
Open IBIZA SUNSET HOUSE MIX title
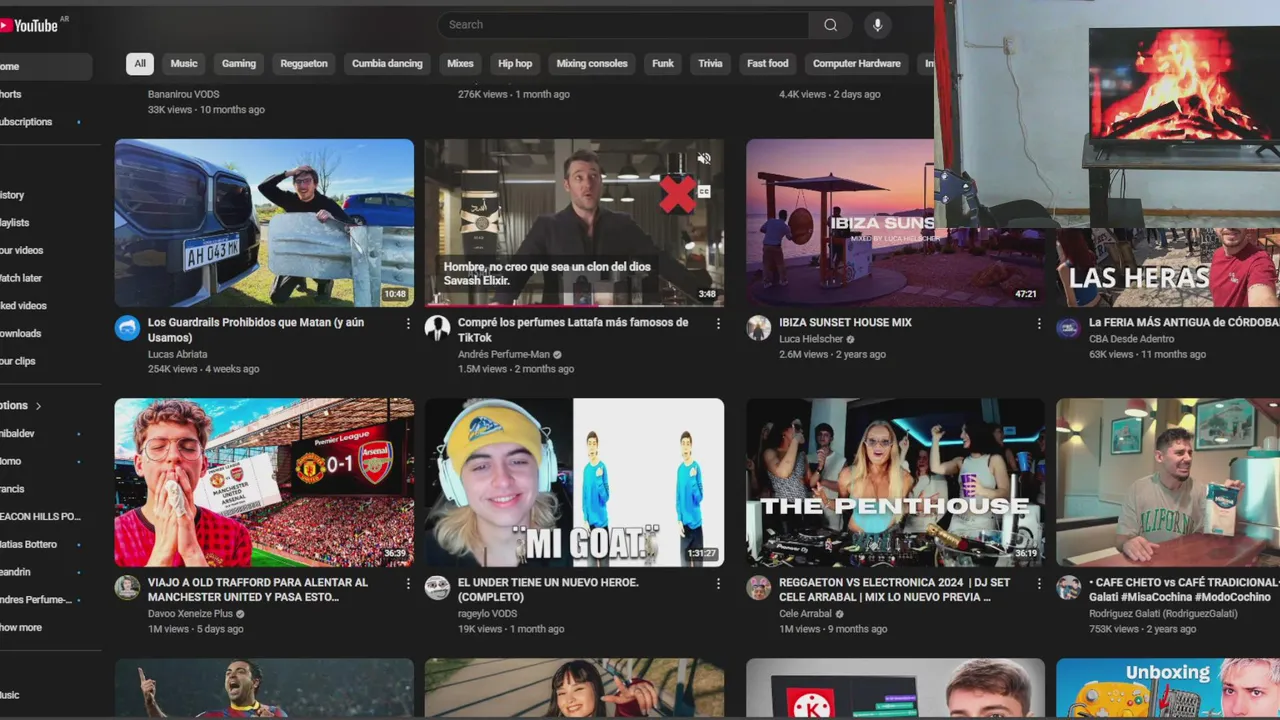845,323
